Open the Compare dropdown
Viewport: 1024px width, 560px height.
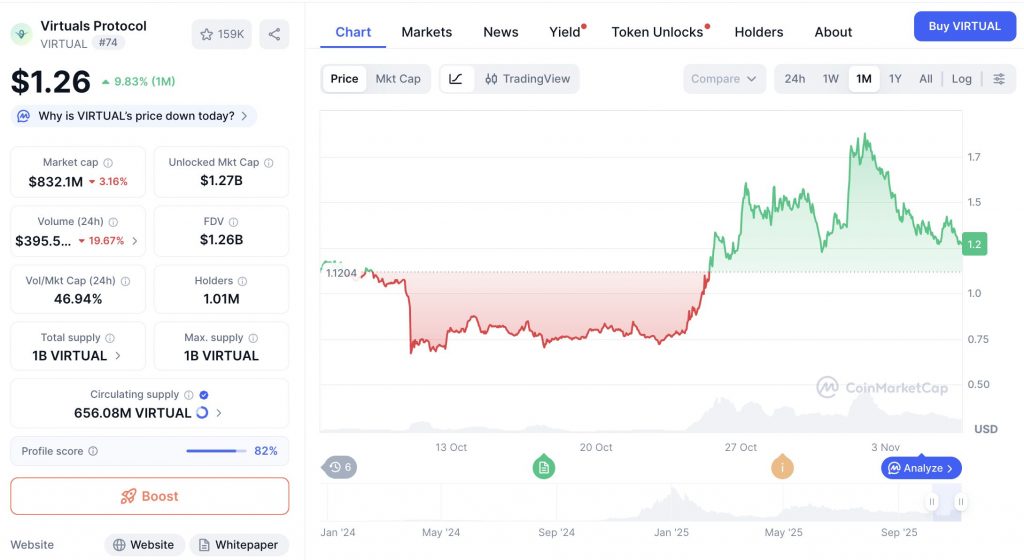point(724,79)
